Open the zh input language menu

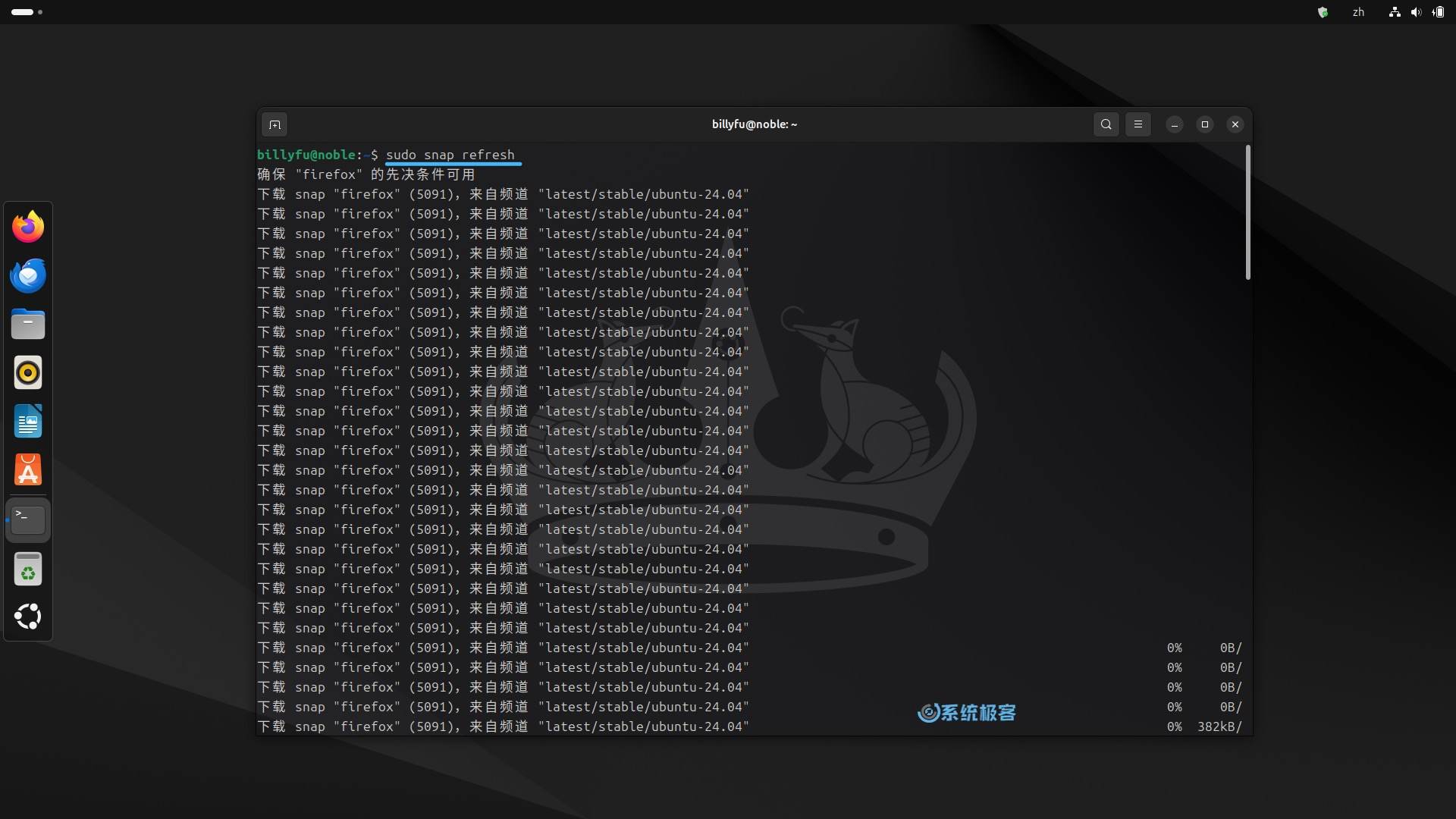[x=1358, y=12]
